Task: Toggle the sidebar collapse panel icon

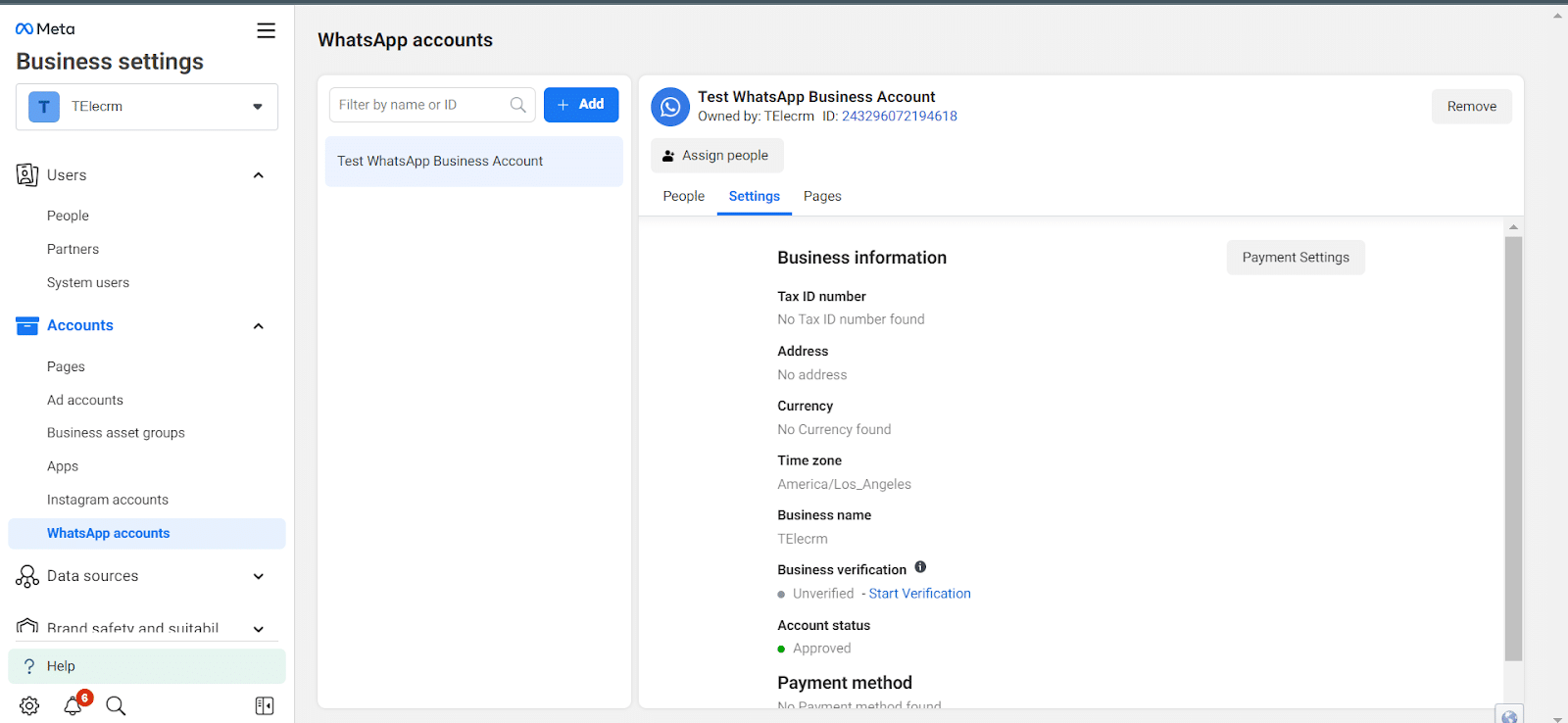Action: pyautogui.click(x=265, y=705)
